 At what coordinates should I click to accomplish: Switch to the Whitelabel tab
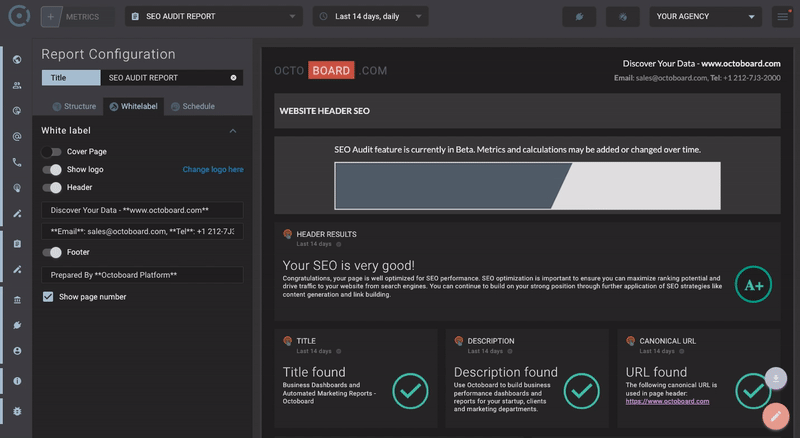(x=134, y=106)
